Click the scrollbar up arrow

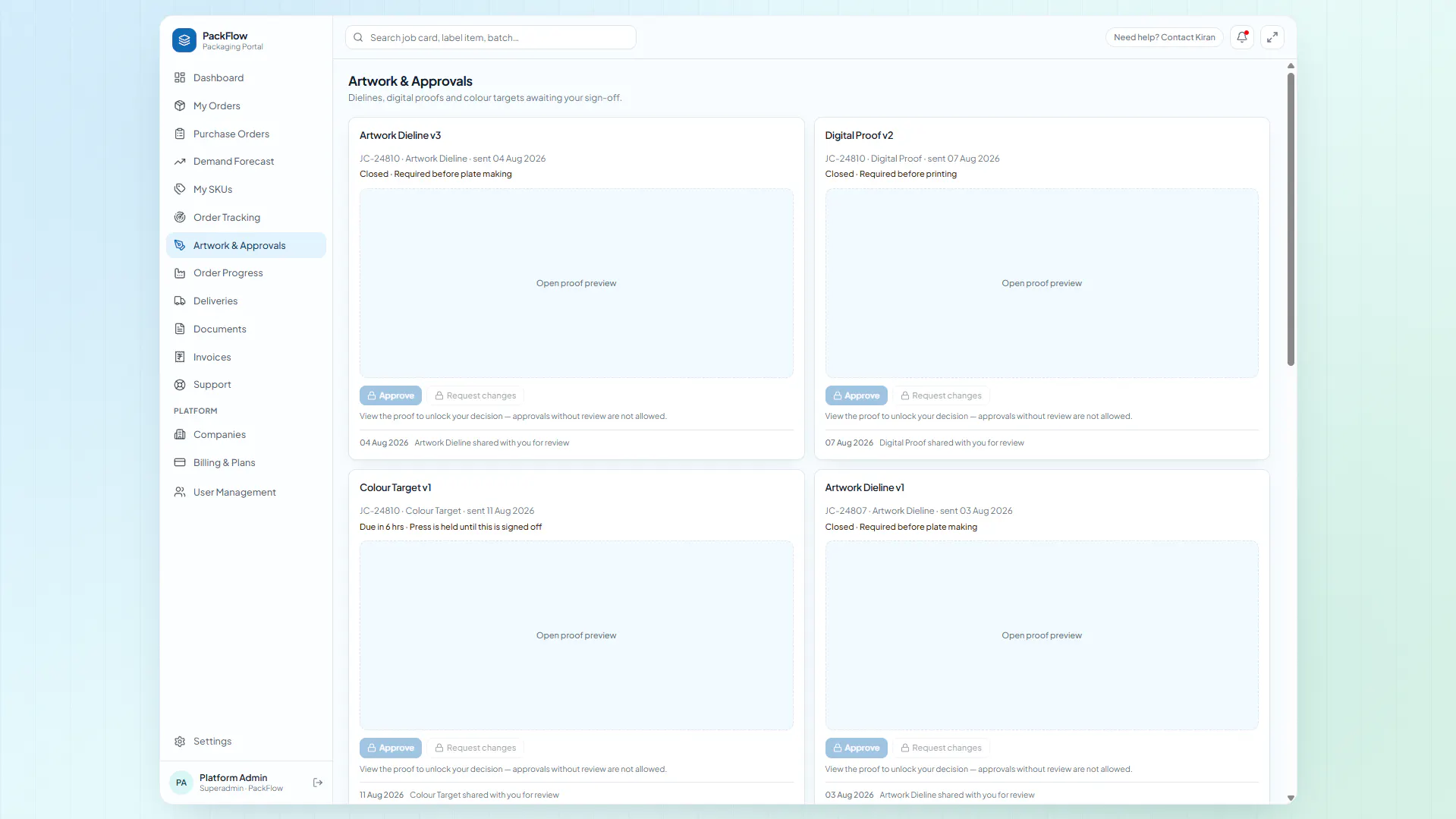pos(1291,66)
